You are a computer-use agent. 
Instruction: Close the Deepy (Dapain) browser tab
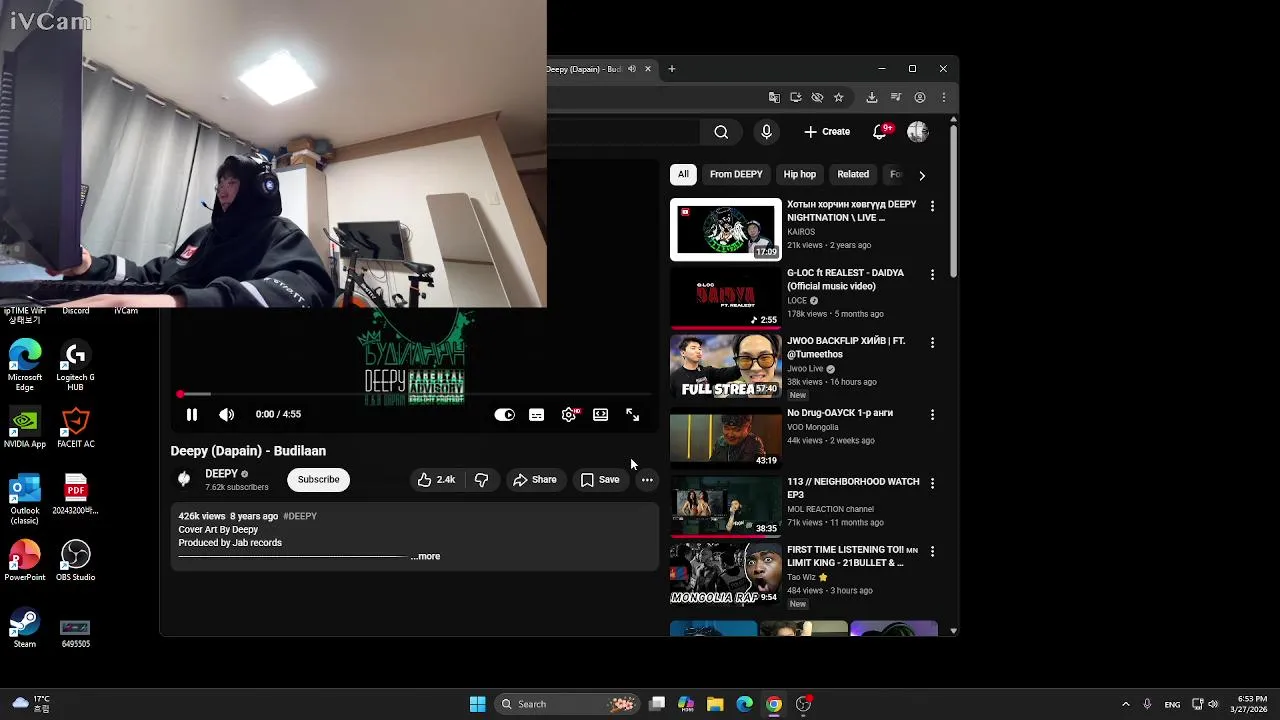click(647, 69)
